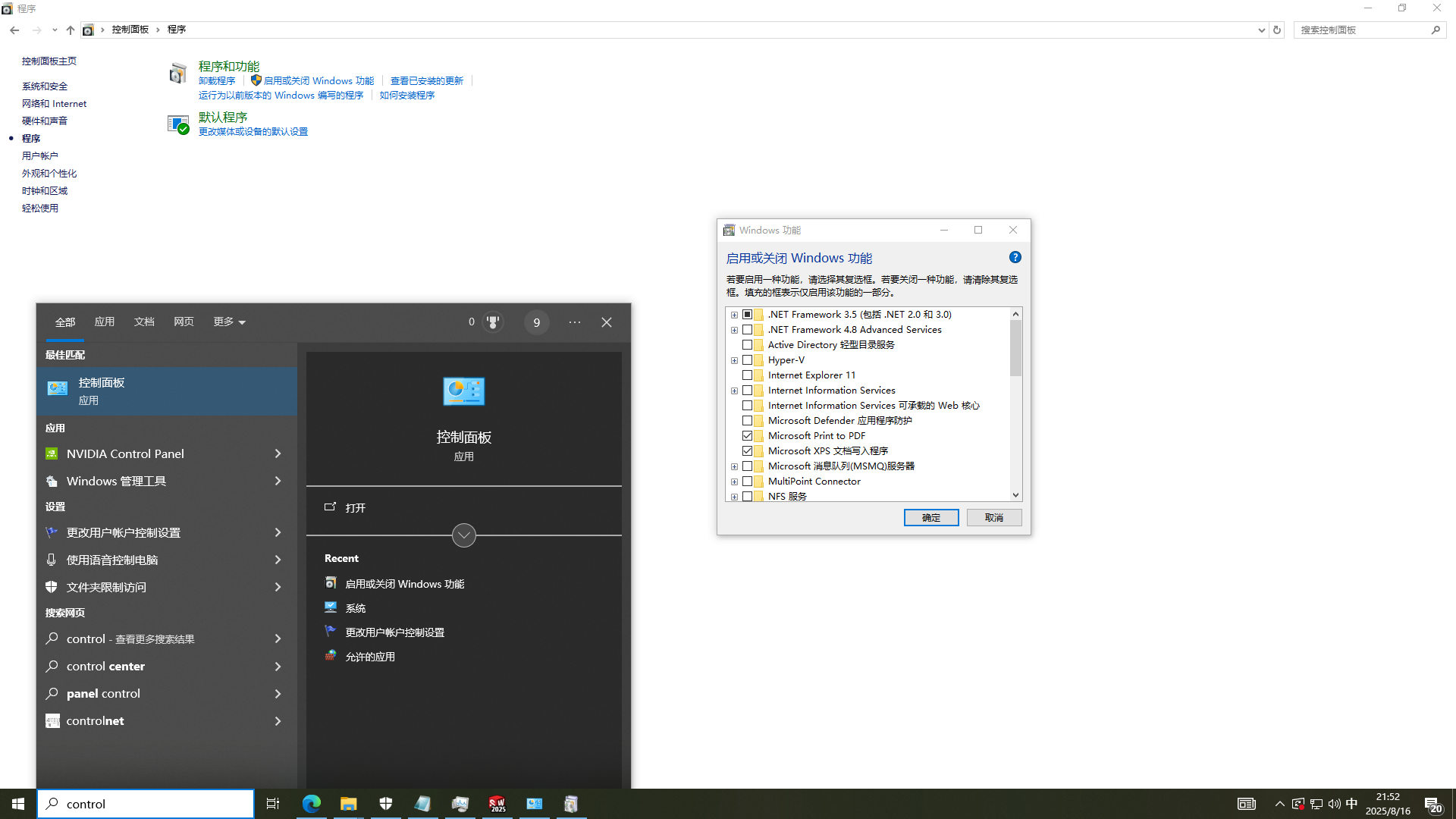Click the 搜索控制面板 search field
The height and width of the screenshot is (819, 1456).
1362,30
